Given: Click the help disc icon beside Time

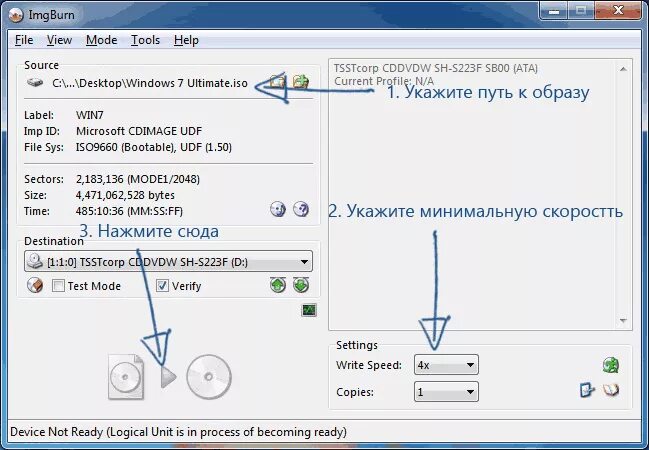Looking at the screenshot, I should [301, 209].
